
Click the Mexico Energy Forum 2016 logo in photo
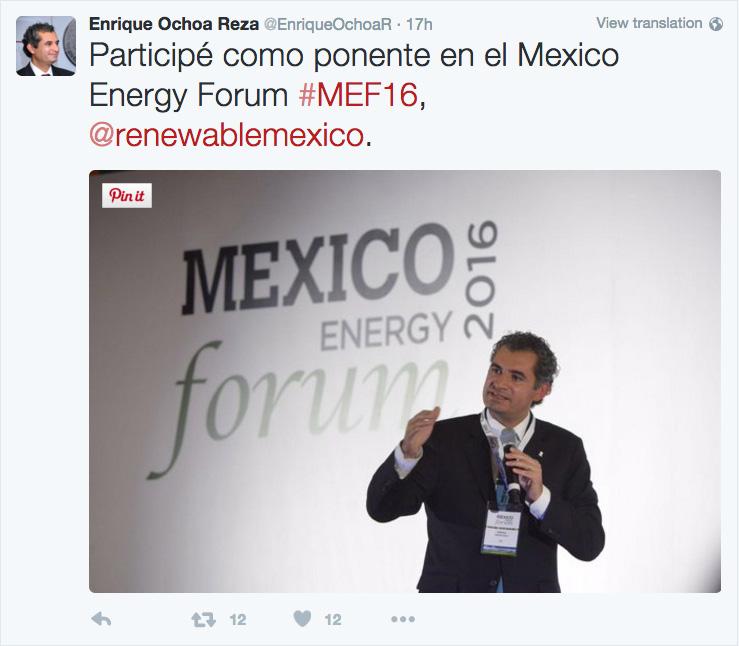(x=323, y=349)
